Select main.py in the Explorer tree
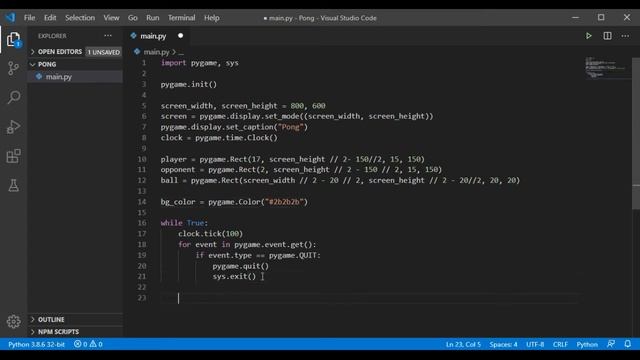640x360 pixels. click(75, 76)
